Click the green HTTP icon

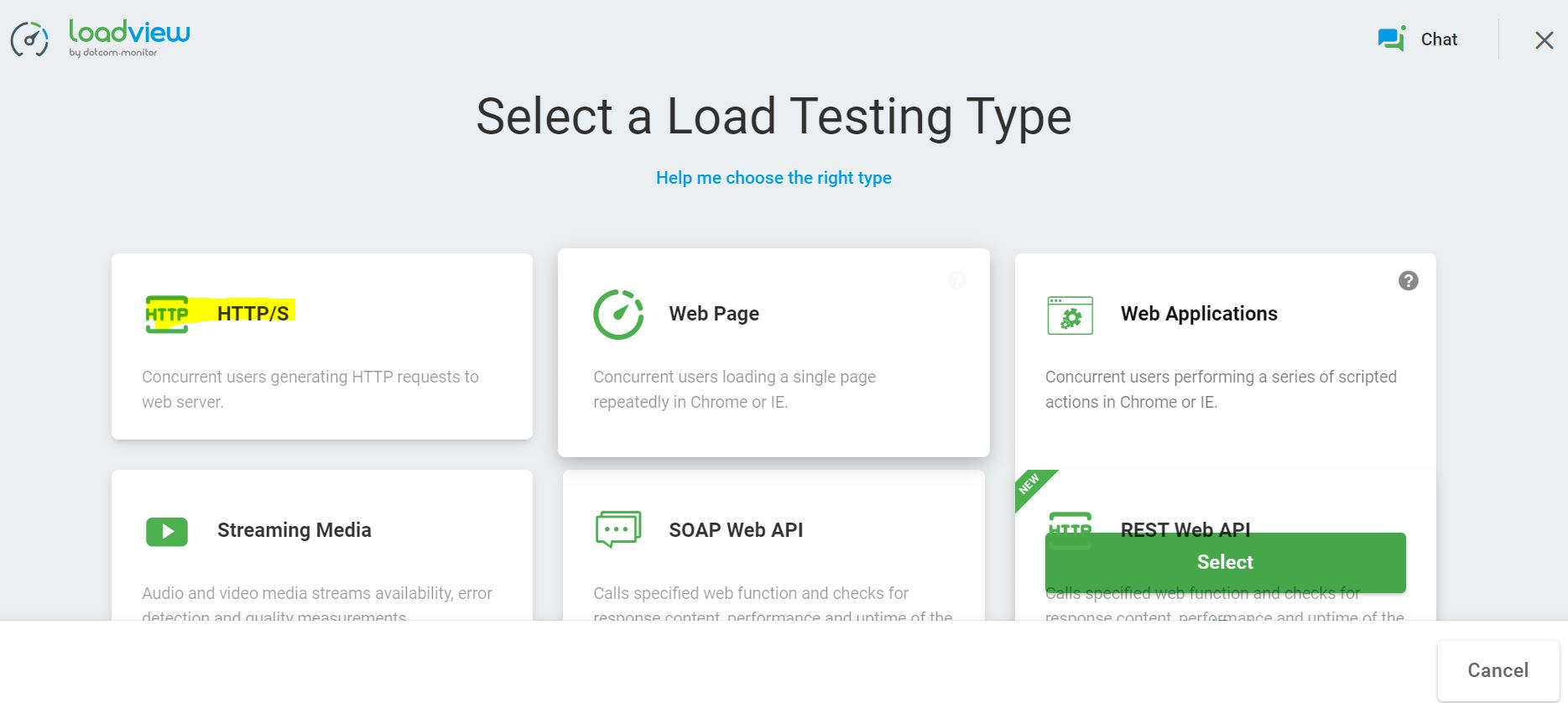coord(167,315)
